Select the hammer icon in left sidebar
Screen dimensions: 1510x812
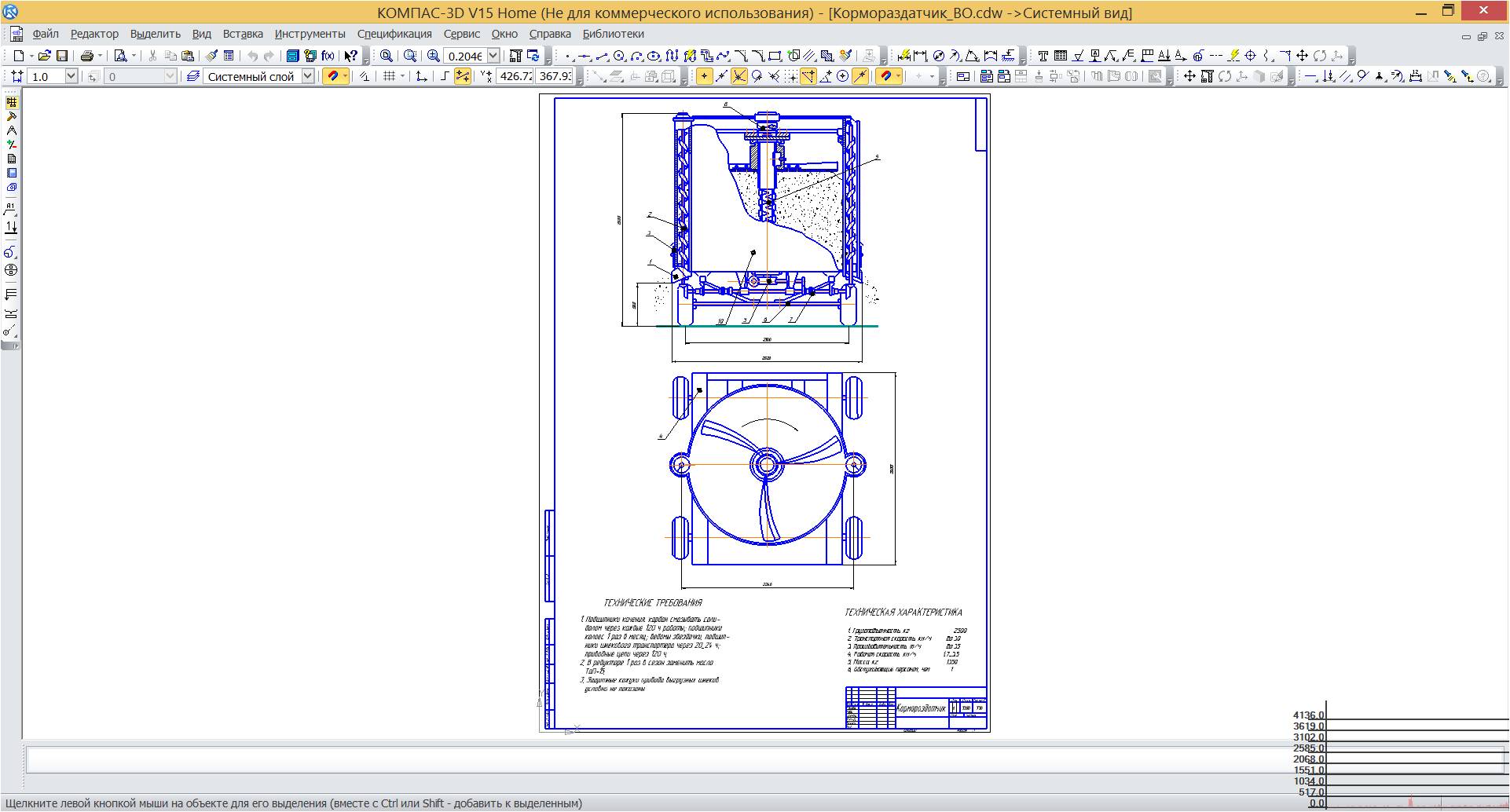point(11,116)
